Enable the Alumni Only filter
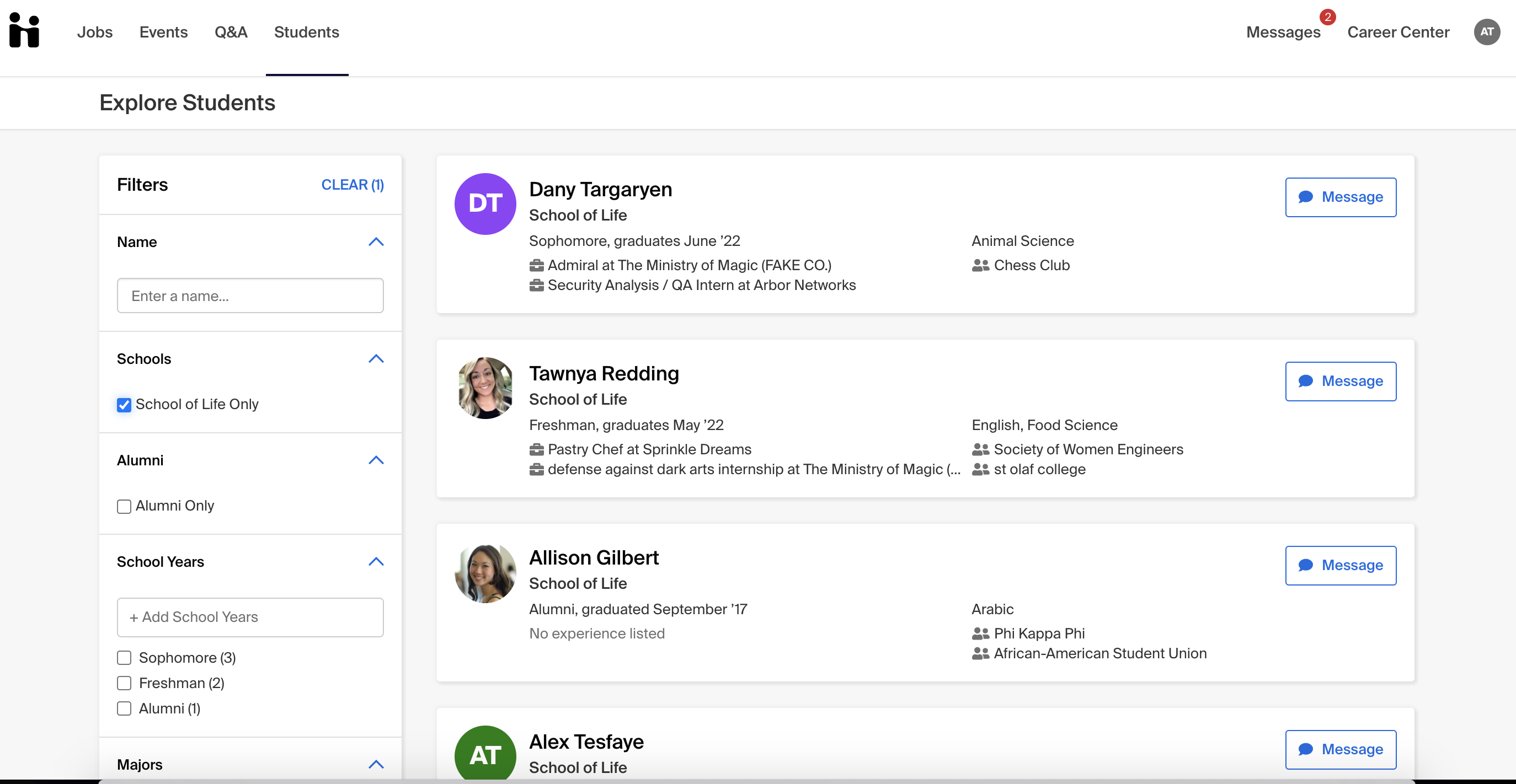Viewport: 1516px width, 784px height. [x=124, y=506]
